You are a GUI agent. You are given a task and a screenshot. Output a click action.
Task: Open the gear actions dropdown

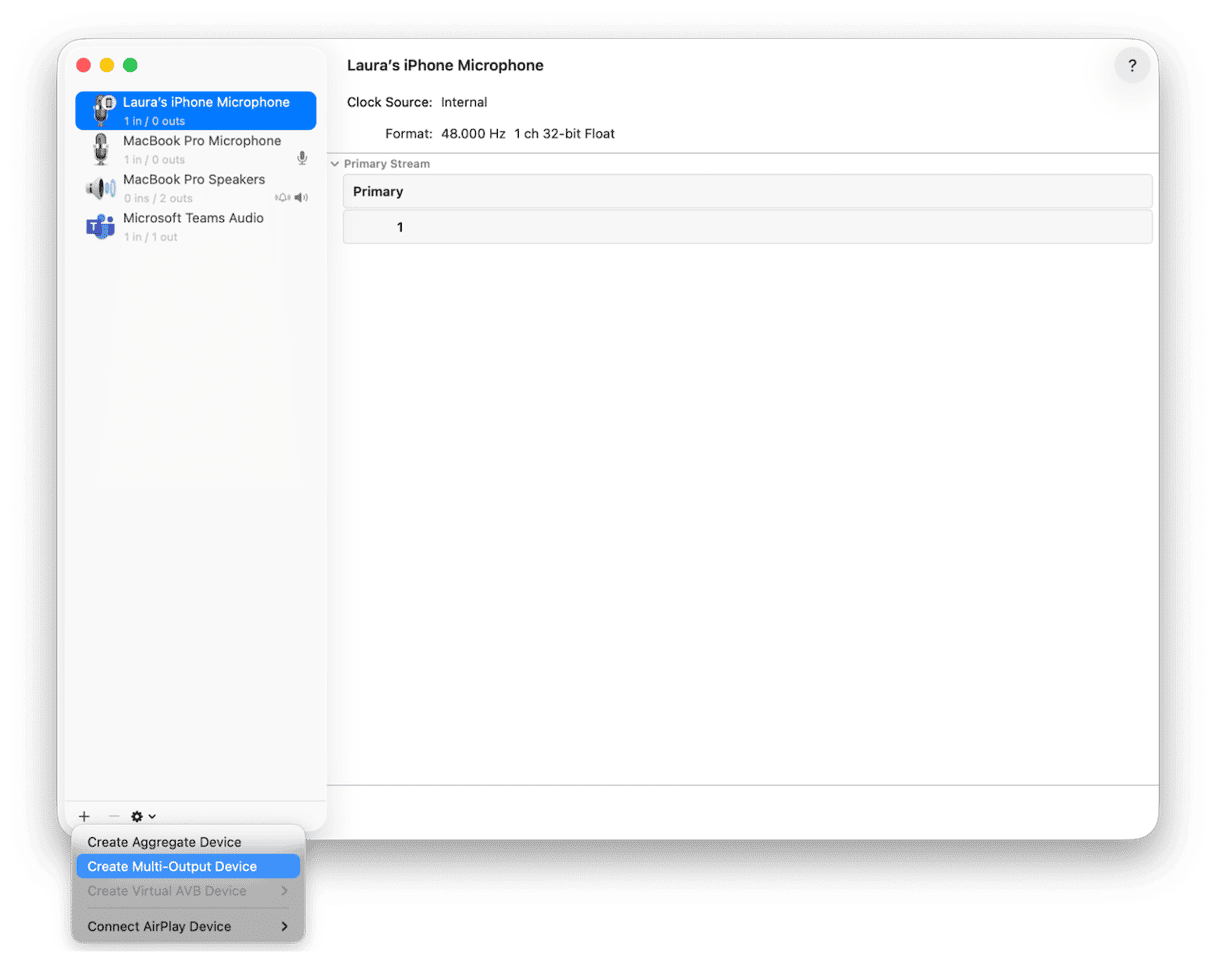point(143,816)
